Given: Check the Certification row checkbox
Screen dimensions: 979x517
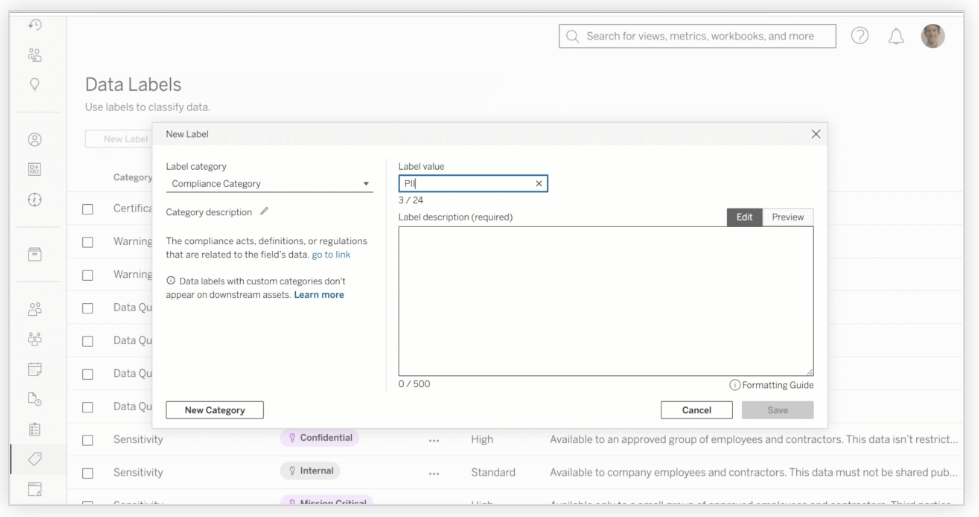Looking at the screenshot, I should point(89,208).
